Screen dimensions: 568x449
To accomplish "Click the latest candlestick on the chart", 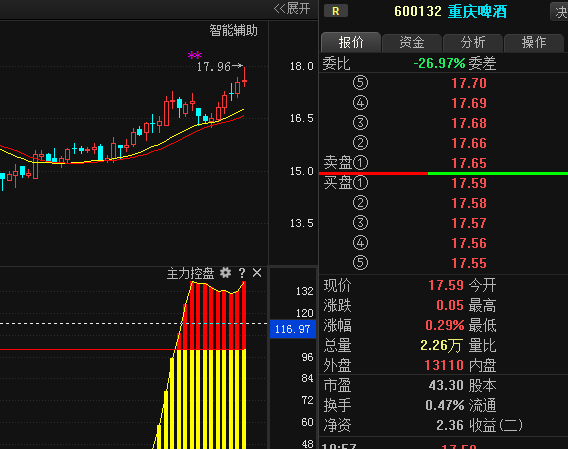I will pyautogui.click(x=245, y=77).
